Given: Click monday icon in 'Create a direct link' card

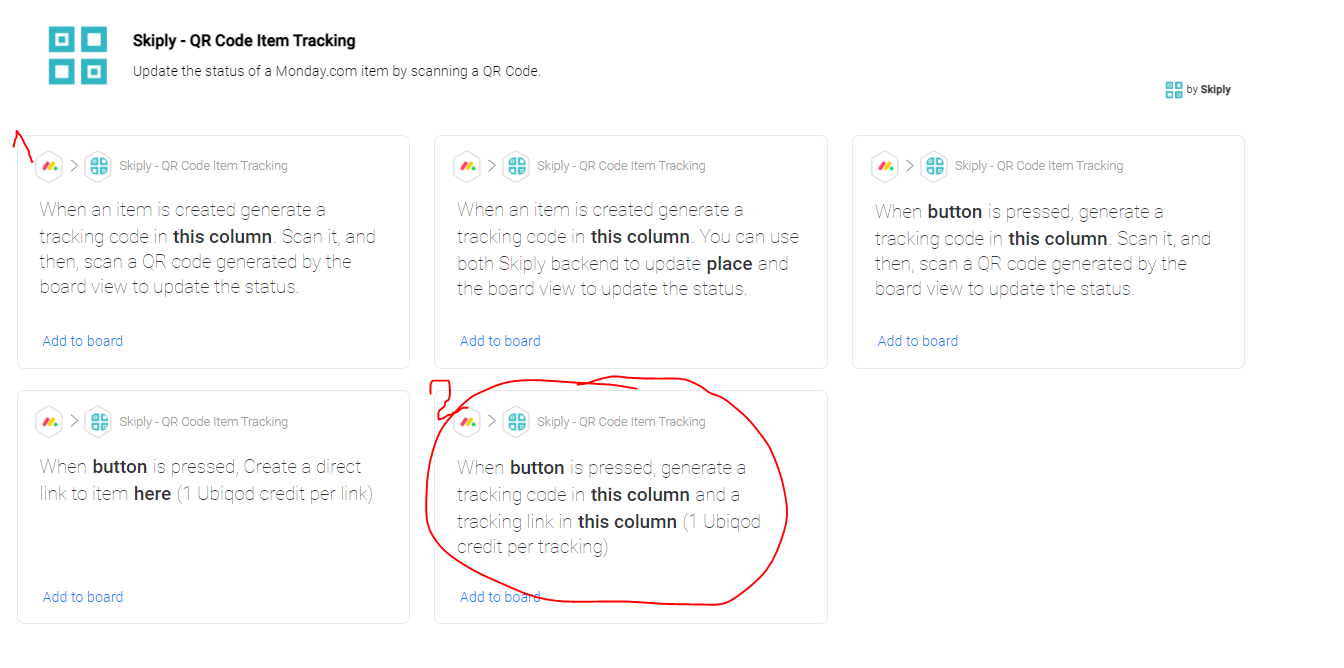Looking at the screenshot, I should [49, 422].
